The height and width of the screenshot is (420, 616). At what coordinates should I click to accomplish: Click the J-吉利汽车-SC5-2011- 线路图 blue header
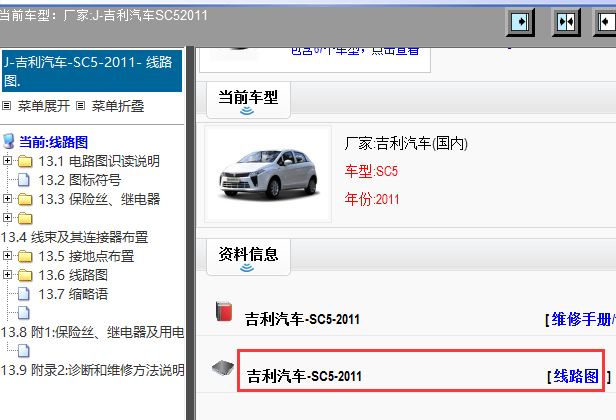pyautogui.click(x=92, y=71)
